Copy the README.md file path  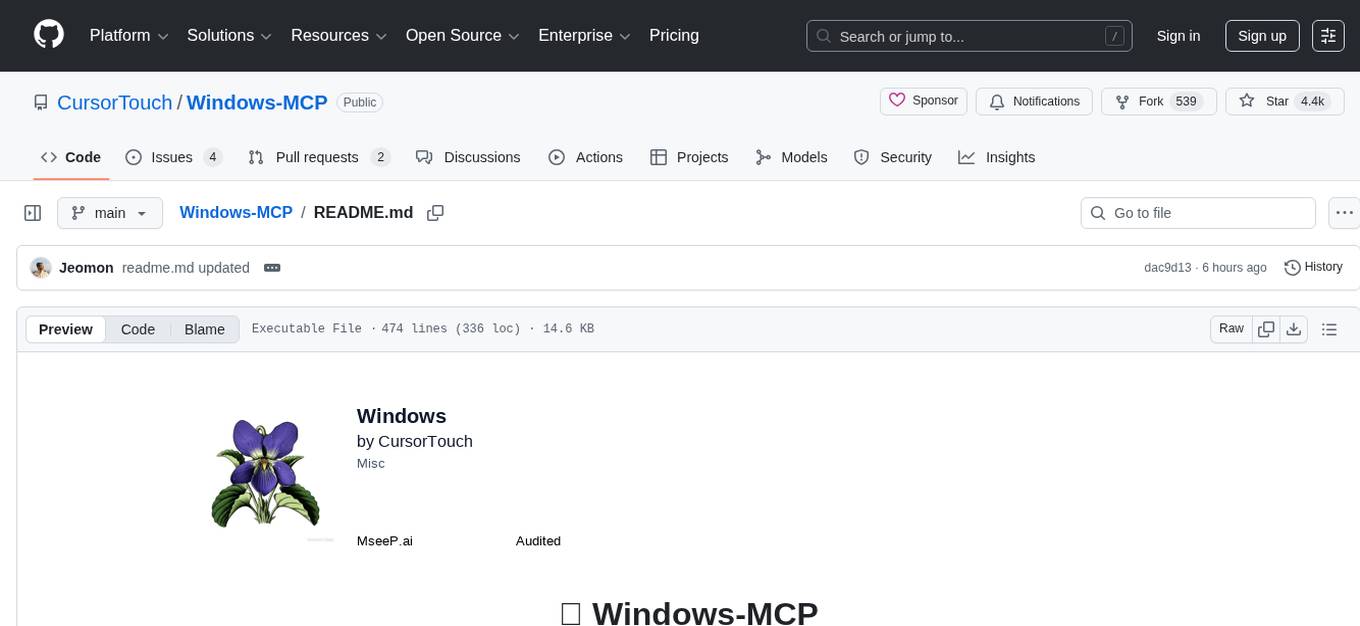tap(435, 213)
